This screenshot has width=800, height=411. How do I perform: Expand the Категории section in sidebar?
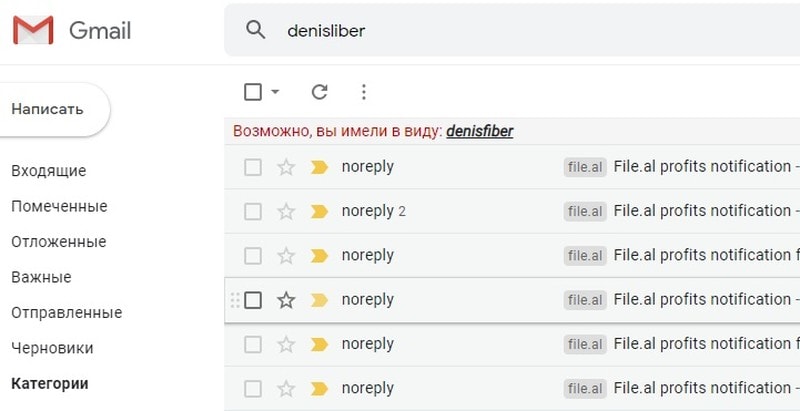click(49, 383)
